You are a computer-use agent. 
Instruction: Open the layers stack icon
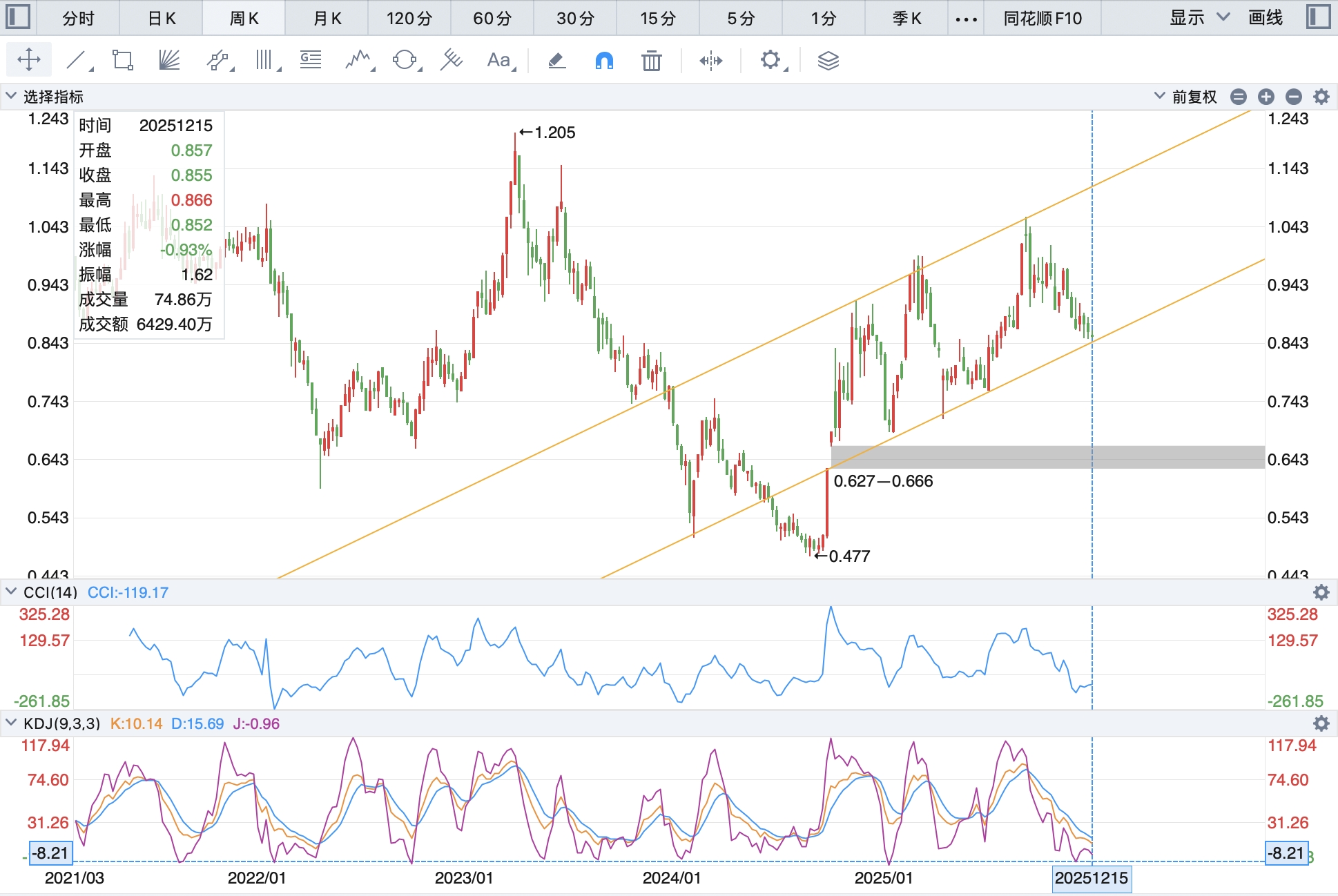[828, 61]
